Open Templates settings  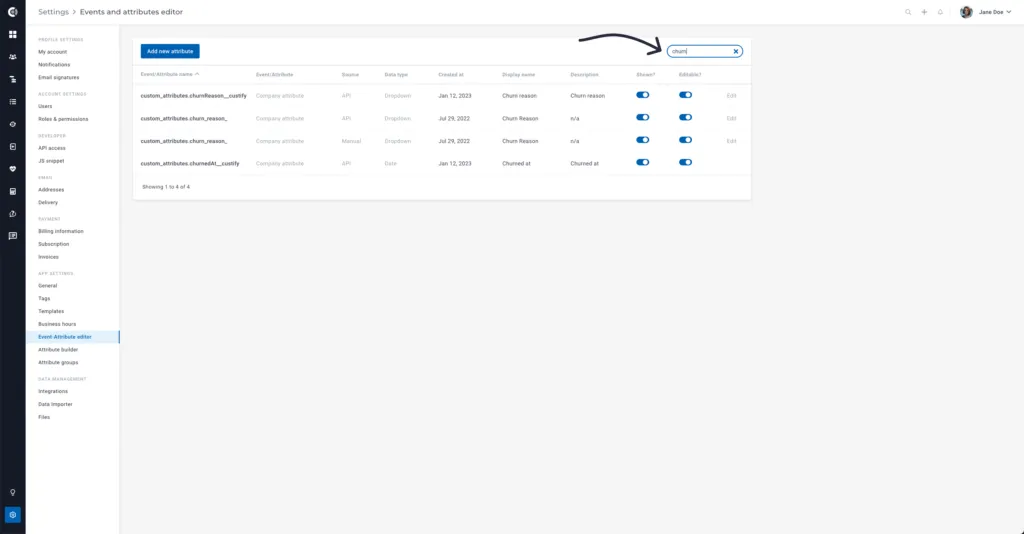51,311
